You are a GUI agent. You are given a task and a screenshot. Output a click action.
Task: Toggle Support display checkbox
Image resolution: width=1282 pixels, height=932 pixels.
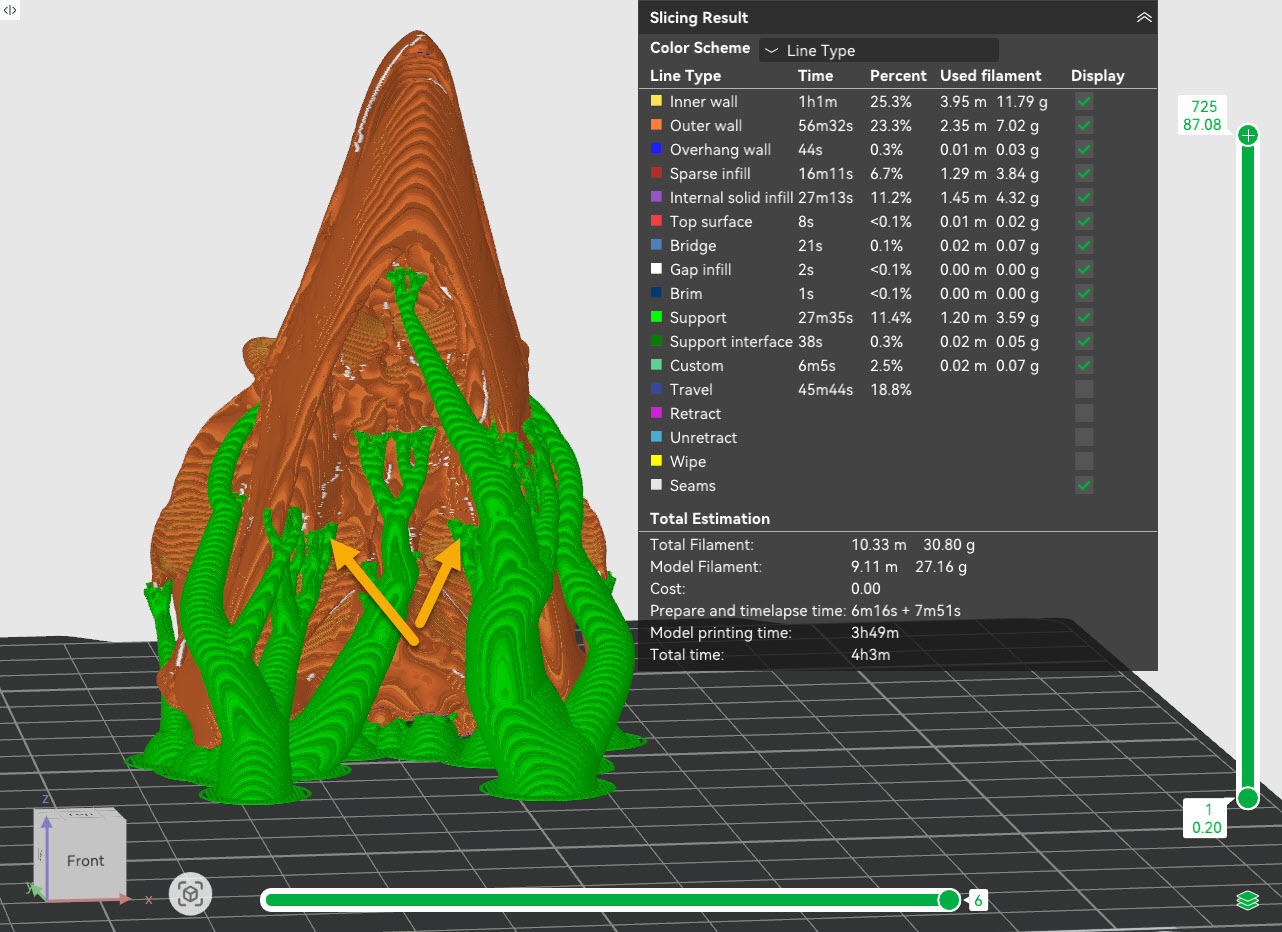pyautogui.click(x=1084, y=317)
